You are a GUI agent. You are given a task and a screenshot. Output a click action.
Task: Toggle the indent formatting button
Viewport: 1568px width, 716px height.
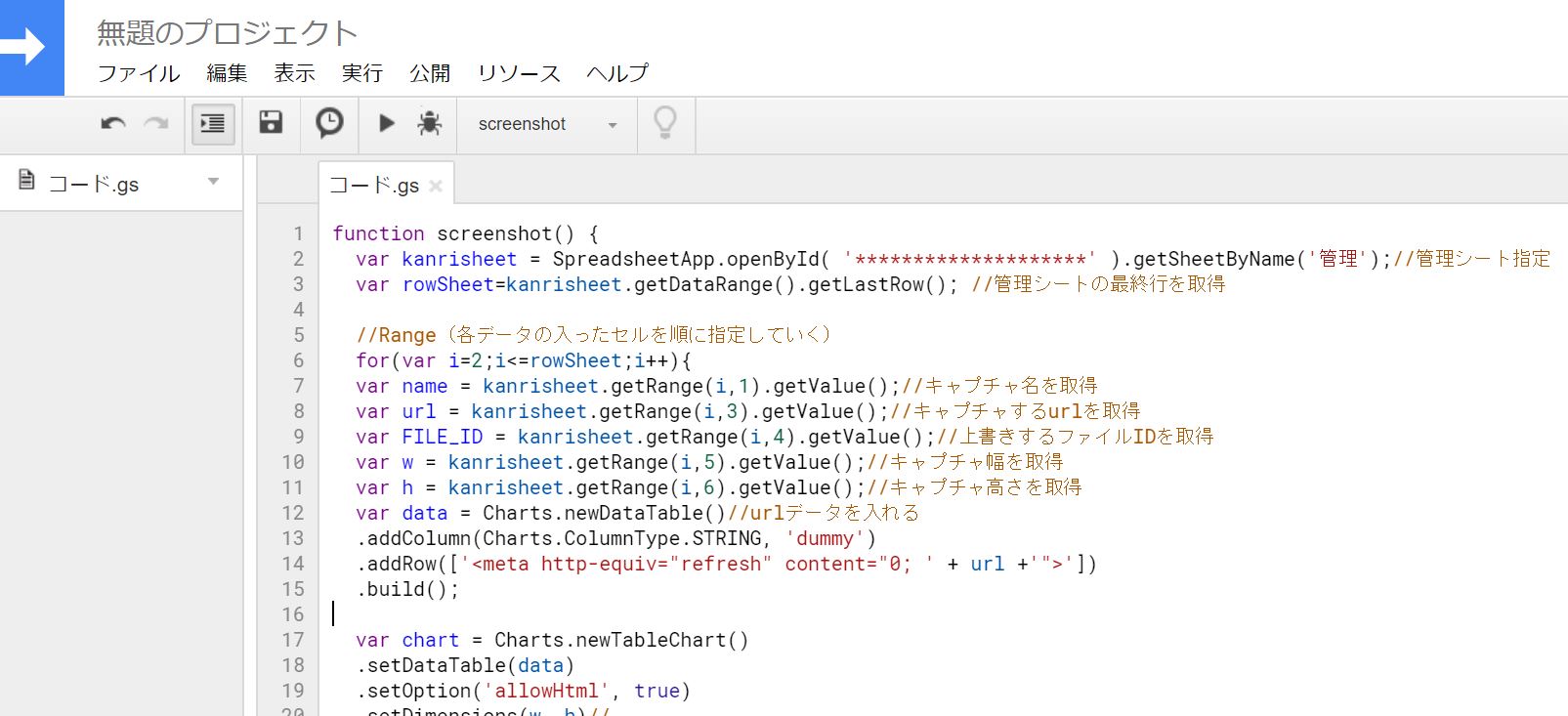pyautogui.click(x=213, y=124)
